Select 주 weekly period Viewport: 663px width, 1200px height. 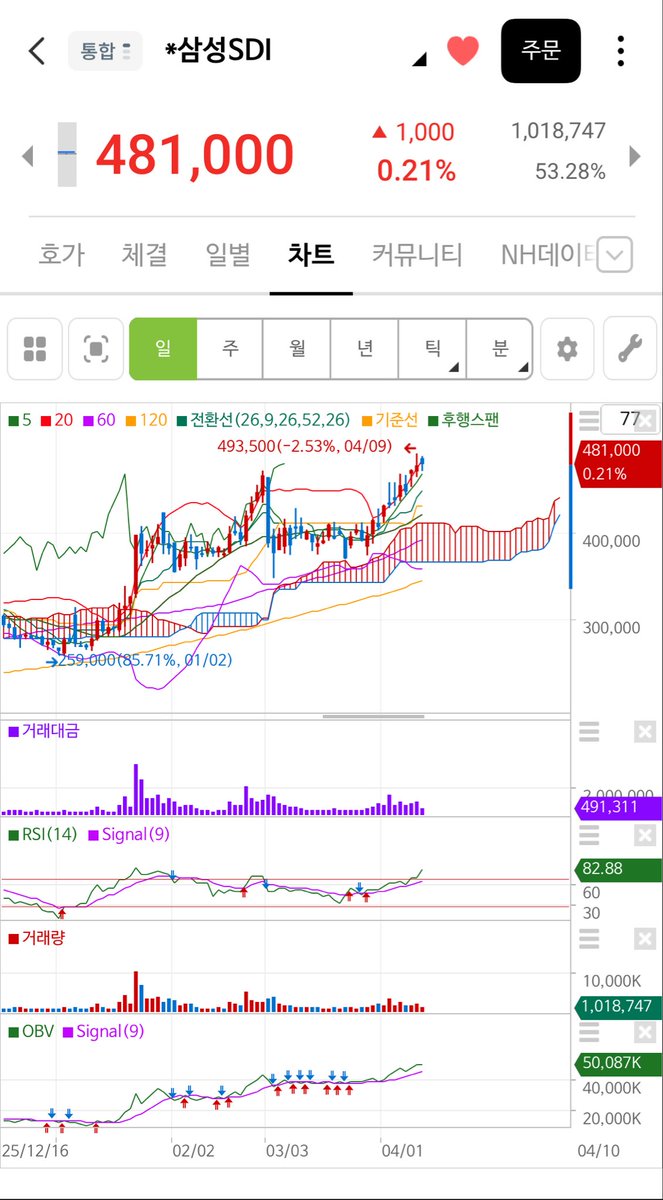pyautogui.click(x=230, y=349)
